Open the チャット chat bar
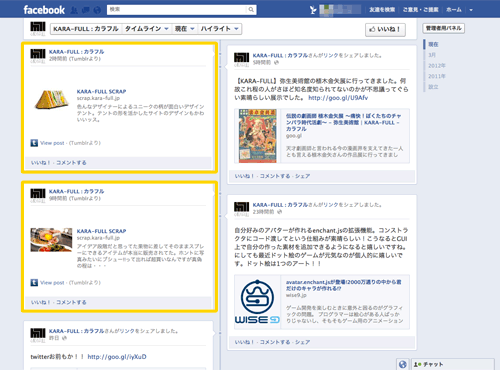500x370 pixels. point(453,364)
